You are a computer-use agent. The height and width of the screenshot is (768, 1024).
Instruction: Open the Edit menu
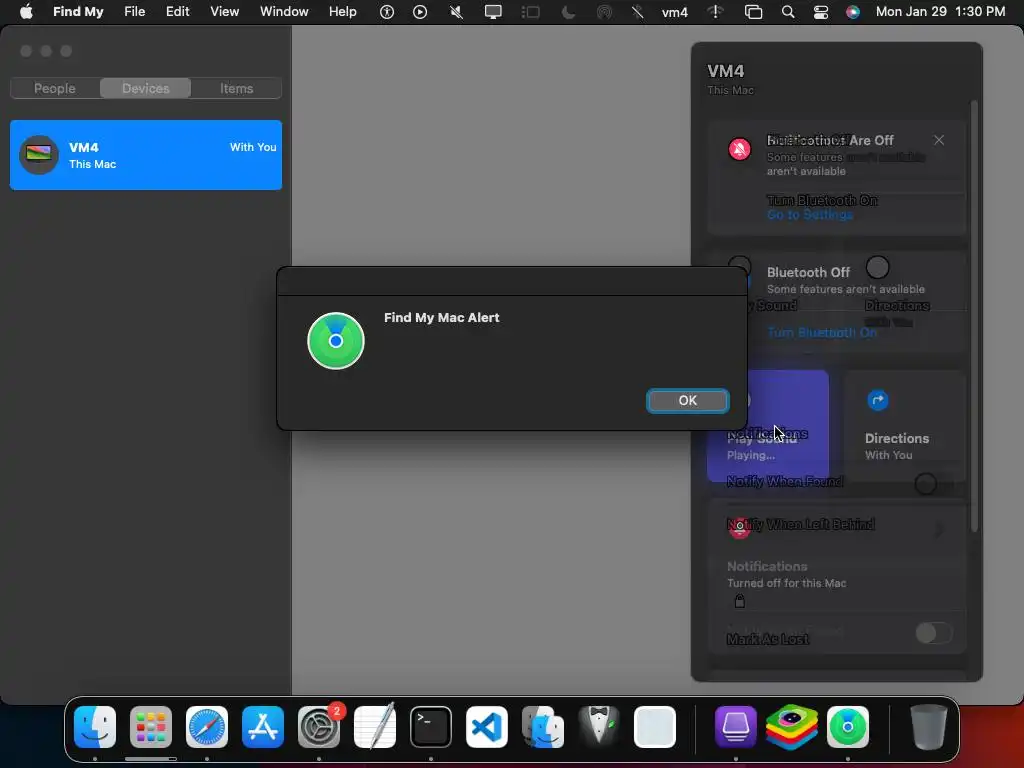tap(177, 12)
